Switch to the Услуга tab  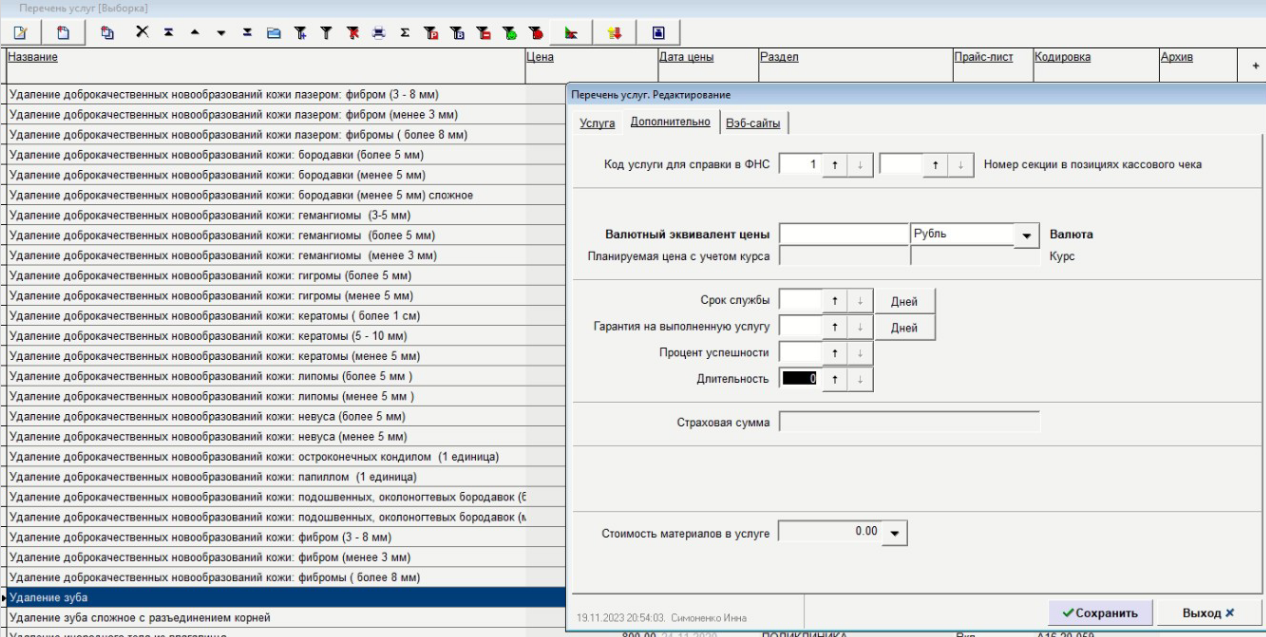coord(597,123)
